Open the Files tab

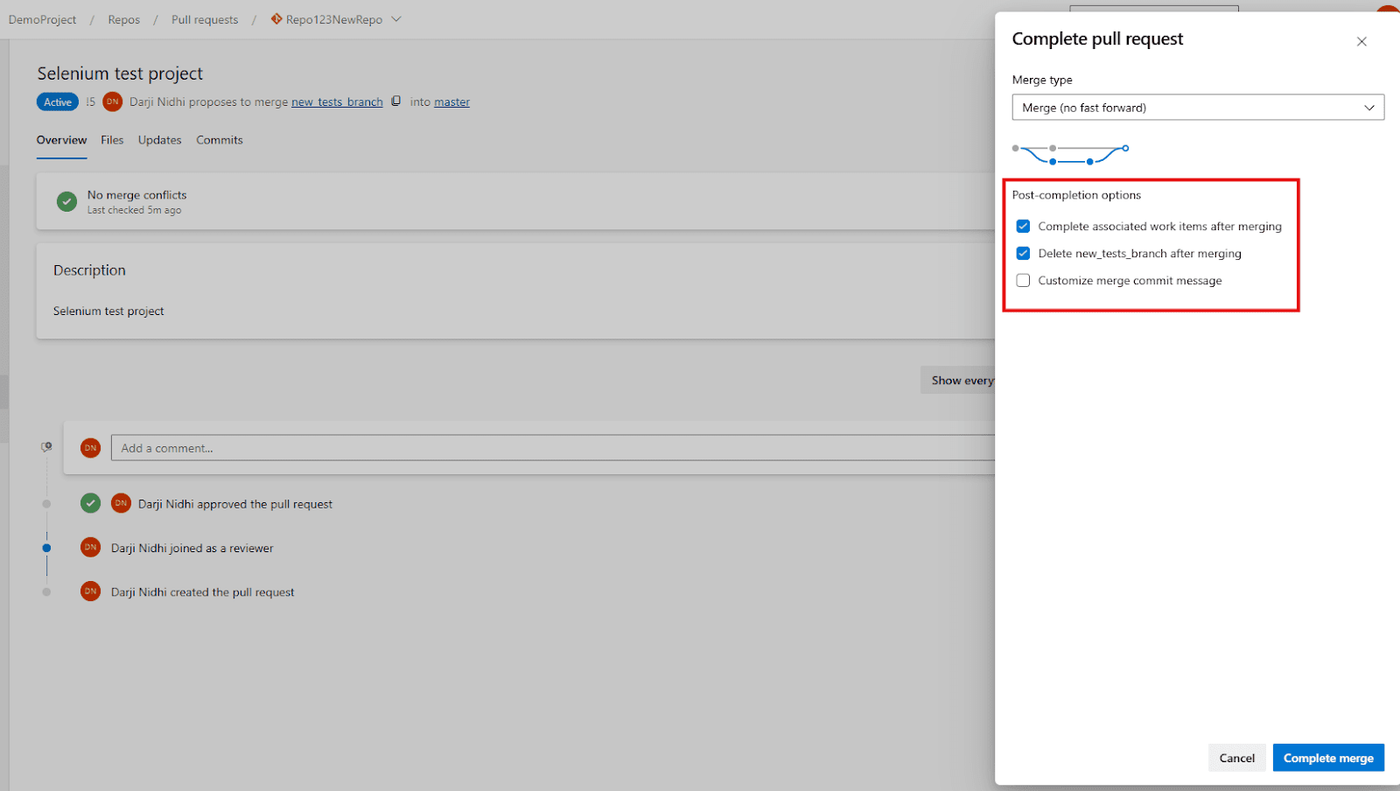point(112,140)
